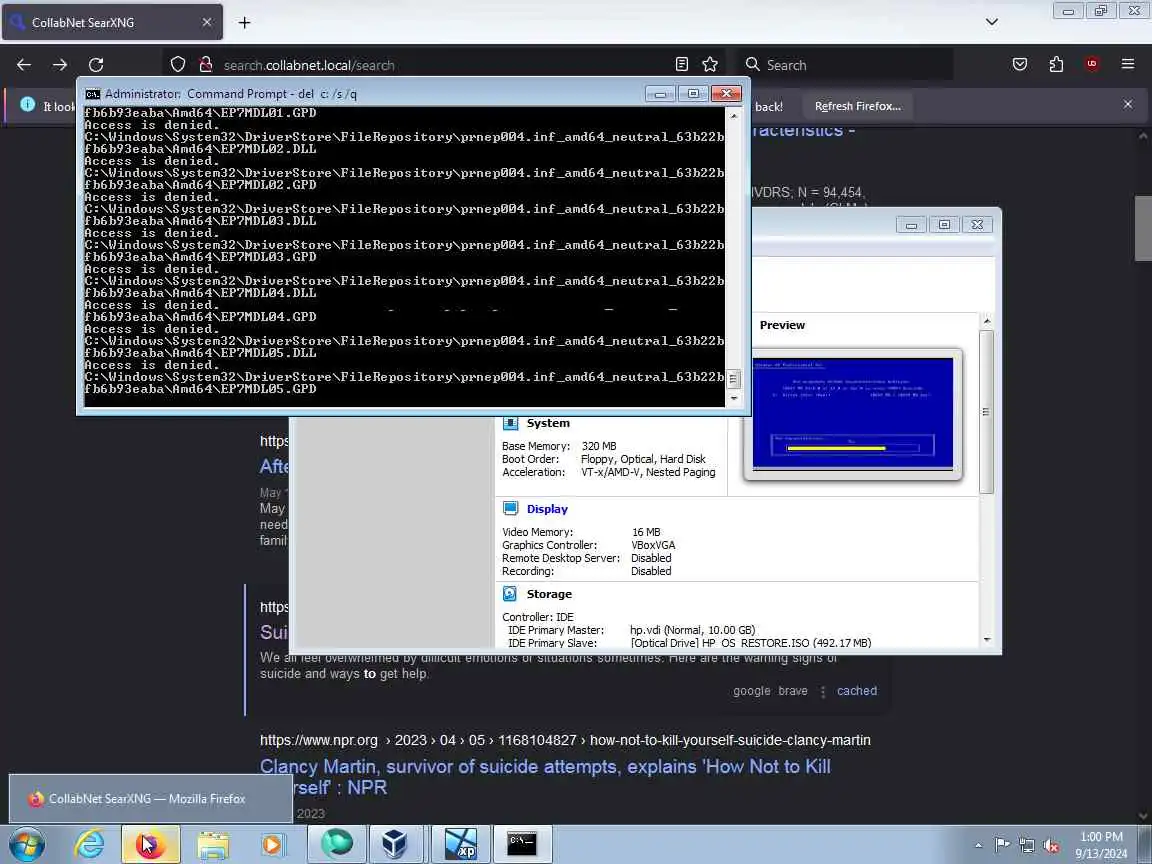Open the Firefox extensions puzzle icon
Screen dimensions: 1152x864
(1056, 65)
